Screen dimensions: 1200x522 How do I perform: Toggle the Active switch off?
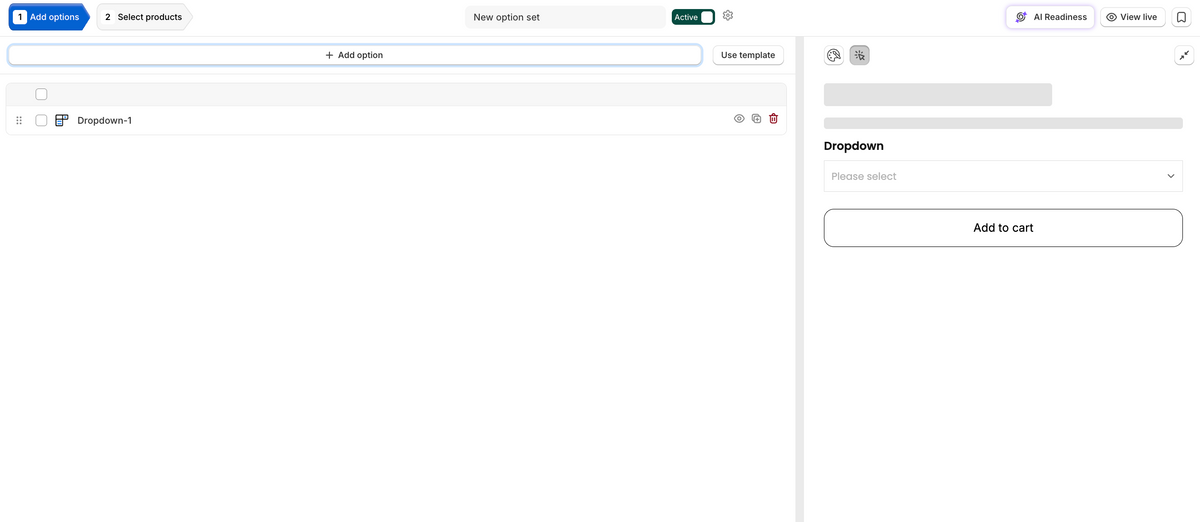point(693,17)
